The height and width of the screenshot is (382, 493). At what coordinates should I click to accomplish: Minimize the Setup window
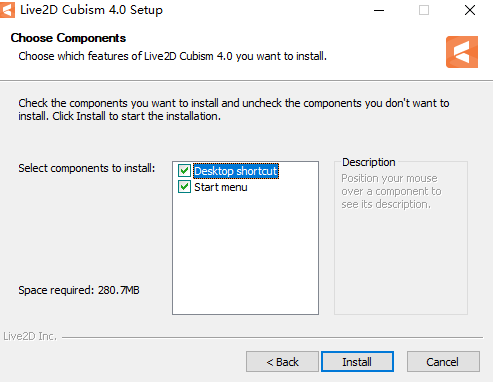coord(379,10)
